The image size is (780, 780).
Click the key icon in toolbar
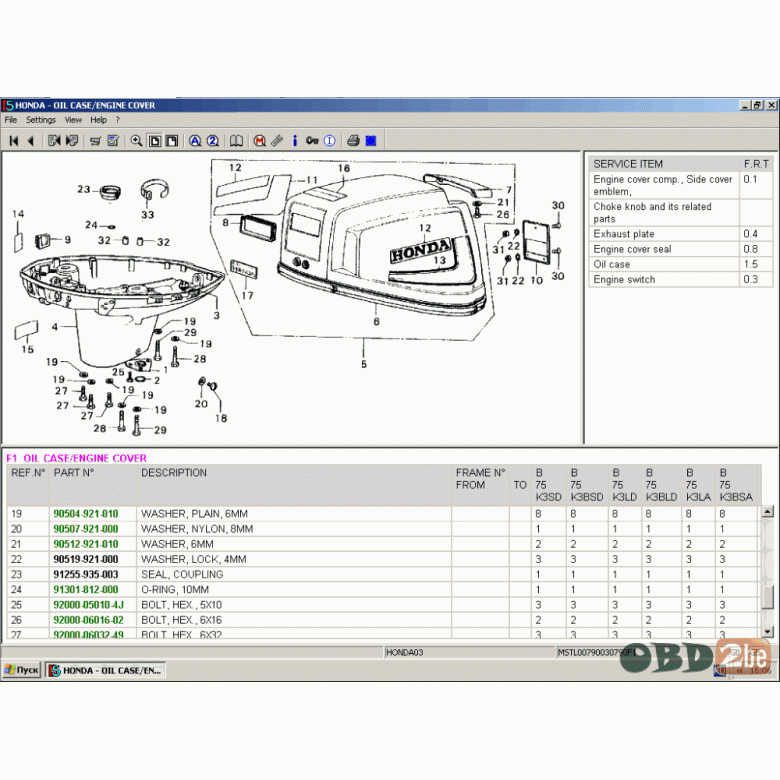[312, 141]
